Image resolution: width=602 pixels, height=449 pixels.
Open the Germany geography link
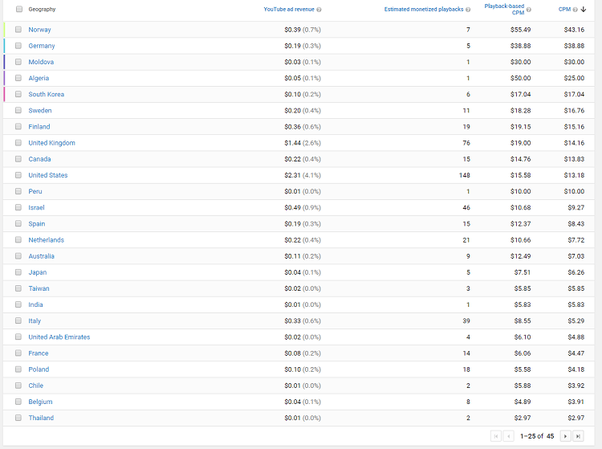[x=41, y=46]
